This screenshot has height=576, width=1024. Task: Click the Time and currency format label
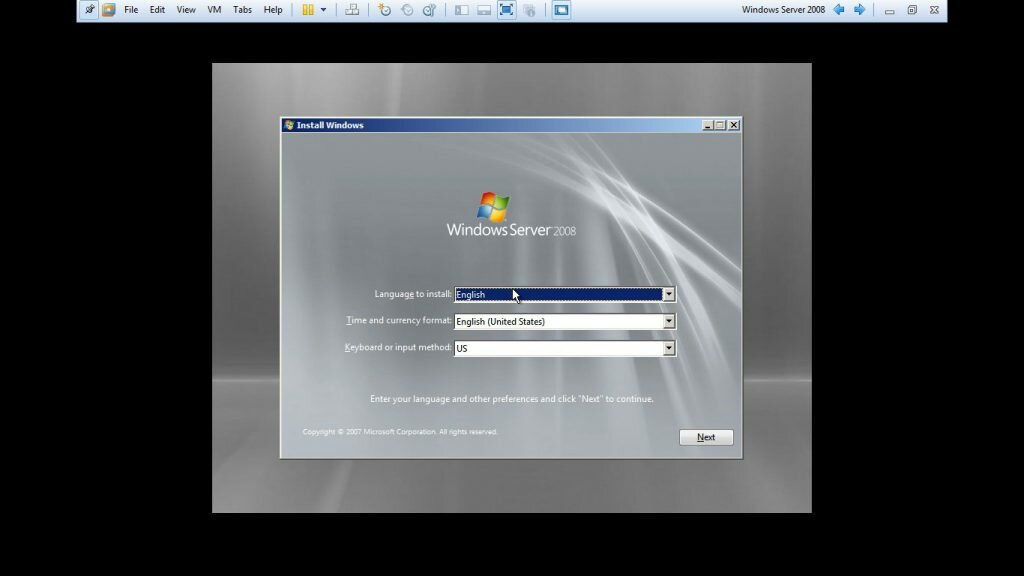click(x=399, y=321)
